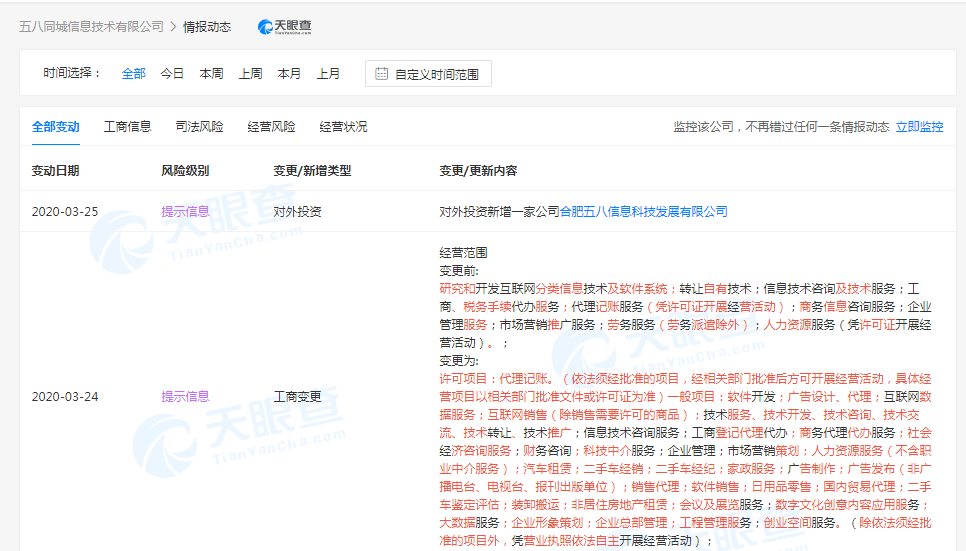Click the 对外投资 change type cell
The image size is (966, 551).
(x=298, y=212)
